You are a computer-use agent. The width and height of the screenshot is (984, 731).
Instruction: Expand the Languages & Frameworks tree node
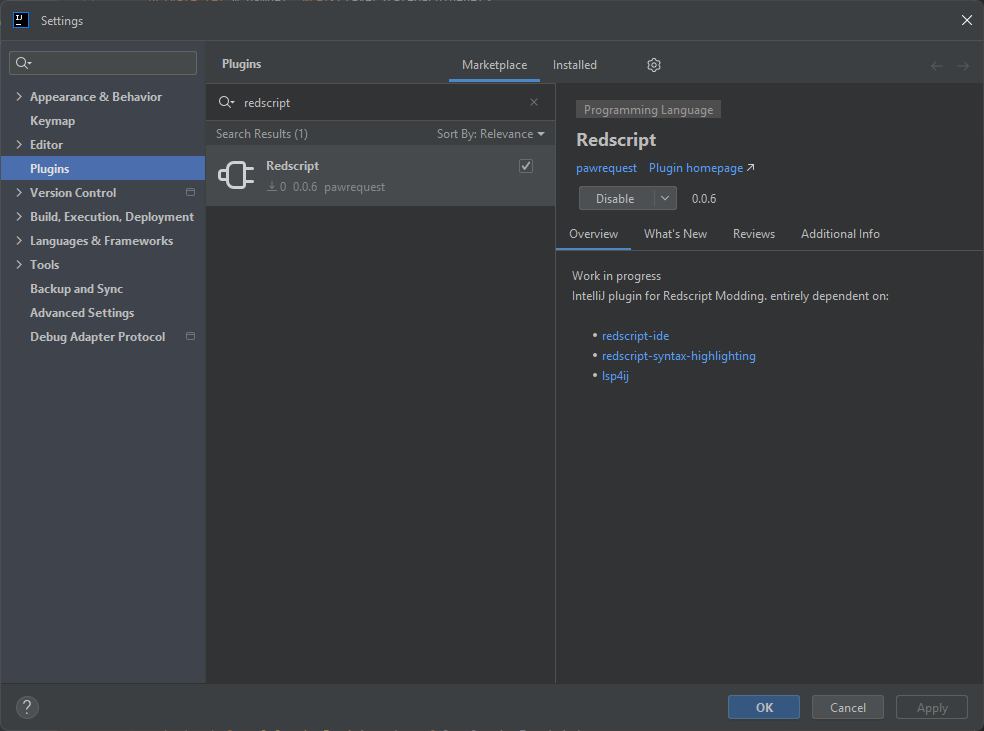click(x=19, y=241)
